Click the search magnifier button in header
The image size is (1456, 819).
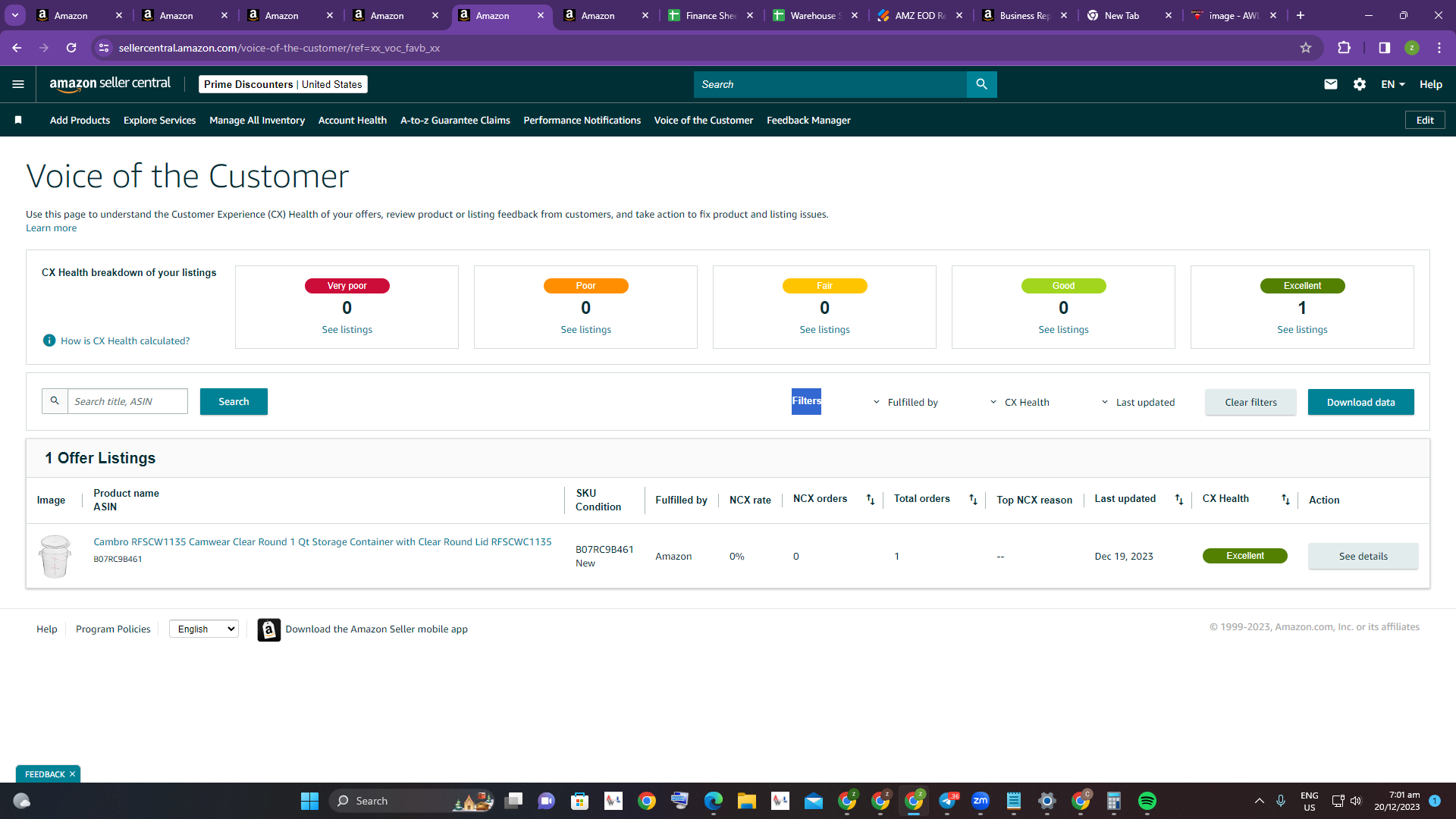click(x=981, y=84)
